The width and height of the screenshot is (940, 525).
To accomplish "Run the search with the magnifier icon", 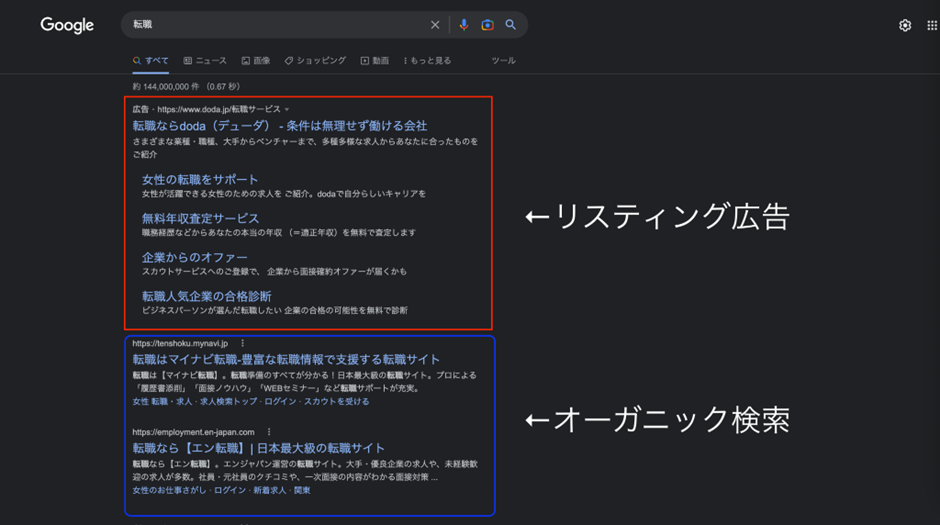I will [510, 25].
